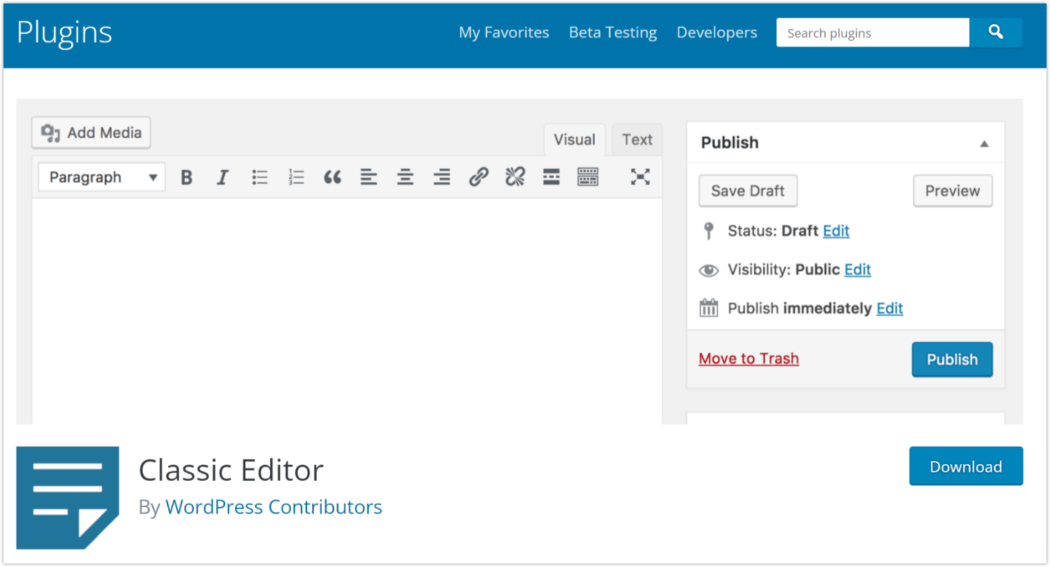This screenshot has height=567, width=1050.
Task: Click inside the editor content area
Action: point(347,311)
